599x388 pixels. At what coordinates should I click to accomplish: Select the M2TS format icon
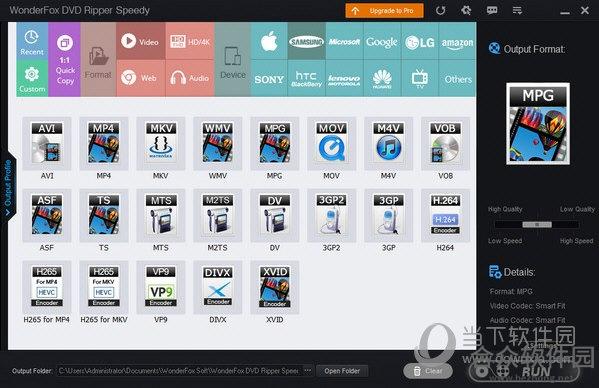tap(218, 215)
